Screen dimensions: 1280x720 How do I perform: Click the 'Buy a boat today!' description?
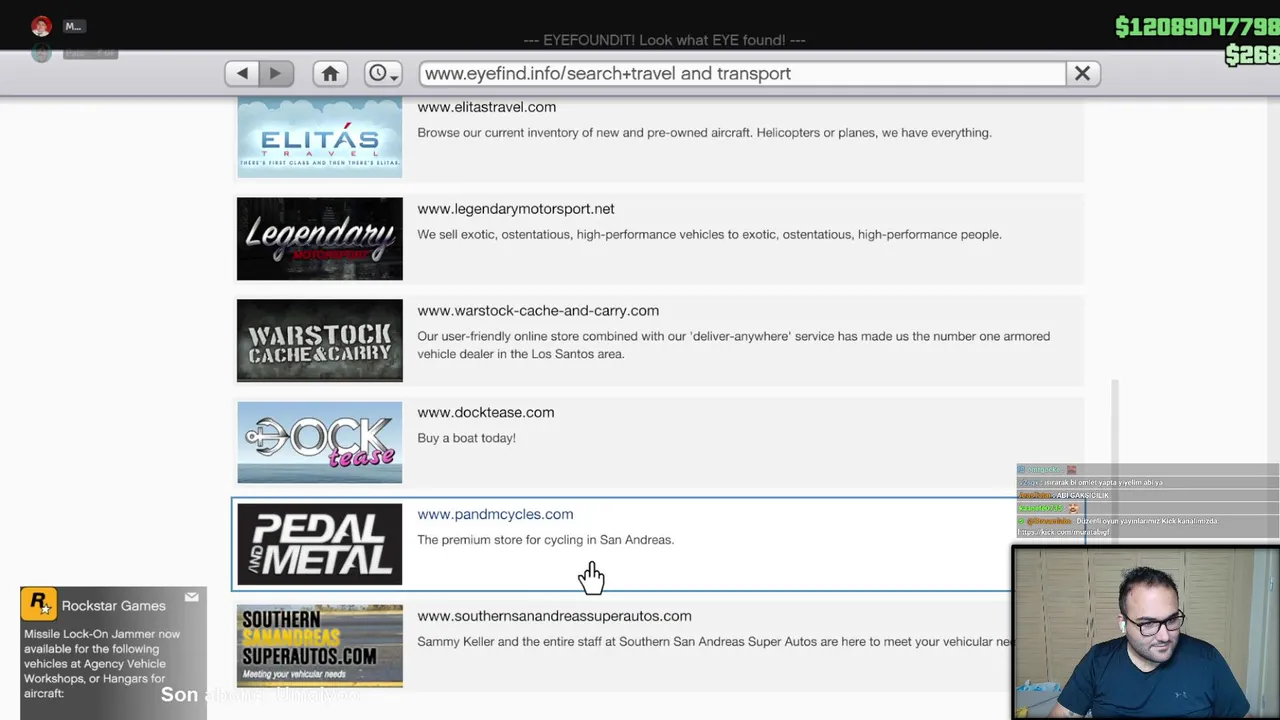[x=466, y=438]
